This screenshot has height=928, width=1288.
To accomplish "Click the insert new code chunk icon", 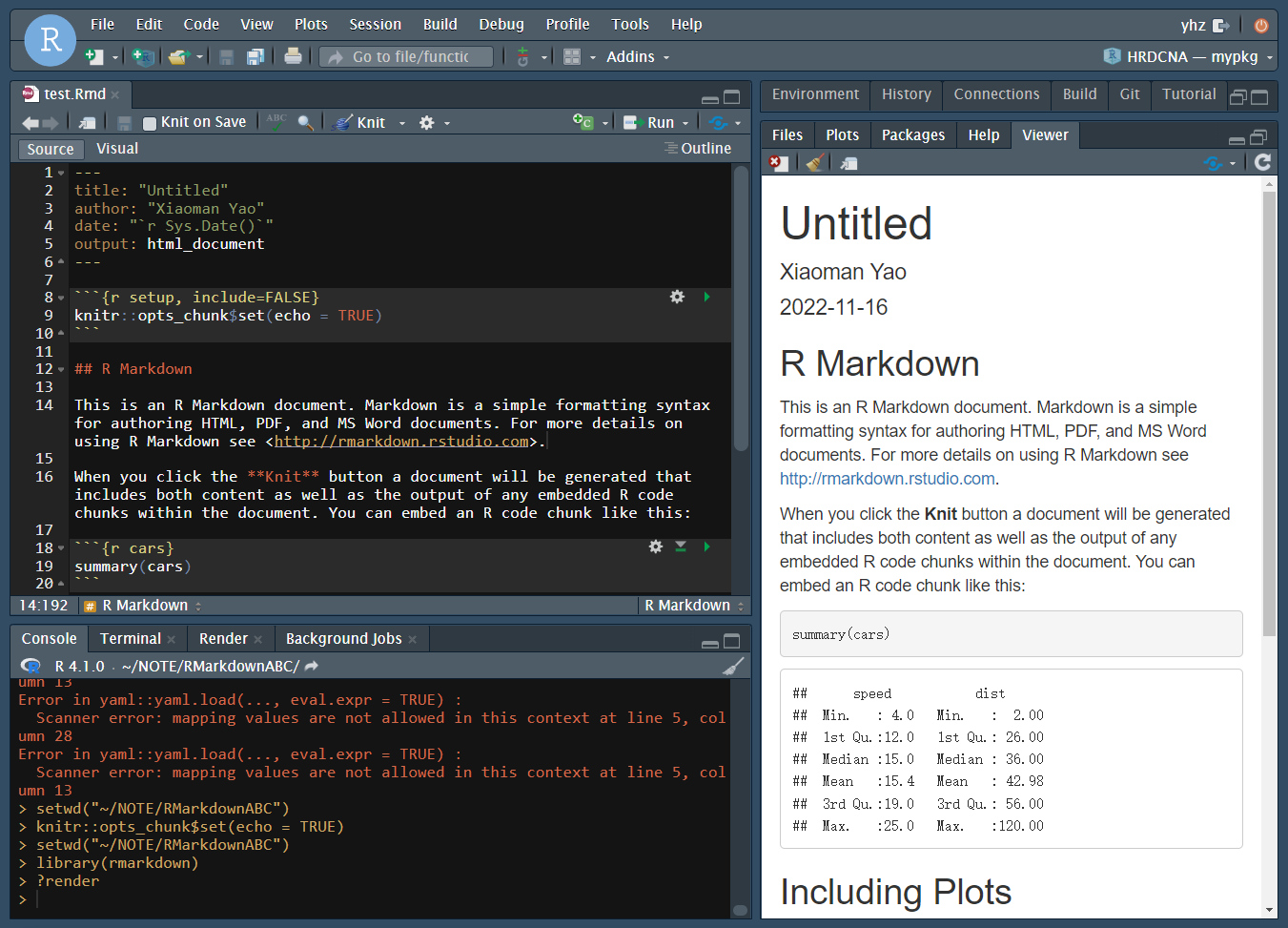I will 583,121.
